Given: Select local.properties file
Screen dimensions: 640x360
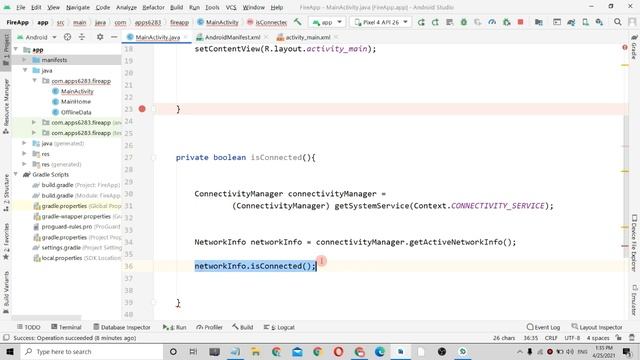Looking at the screenshot, I should coord(62,258).
